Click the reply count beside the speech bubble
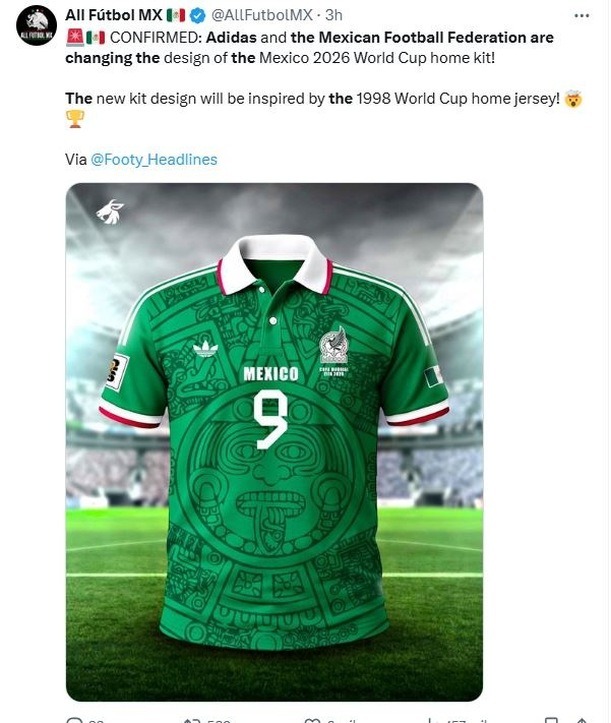 click(x=96, y=721)
